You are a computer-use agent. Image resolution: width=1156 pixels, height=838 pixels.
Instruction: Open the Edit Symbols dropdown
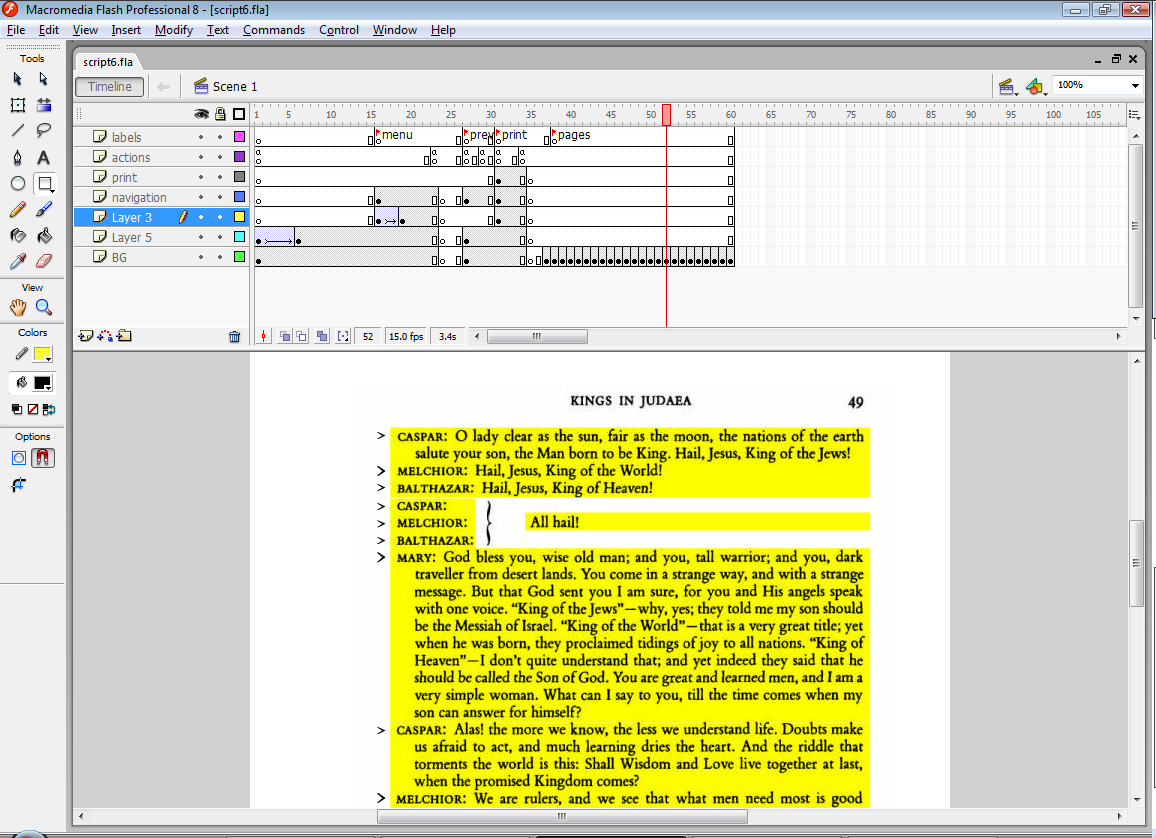click(1037, 88)
